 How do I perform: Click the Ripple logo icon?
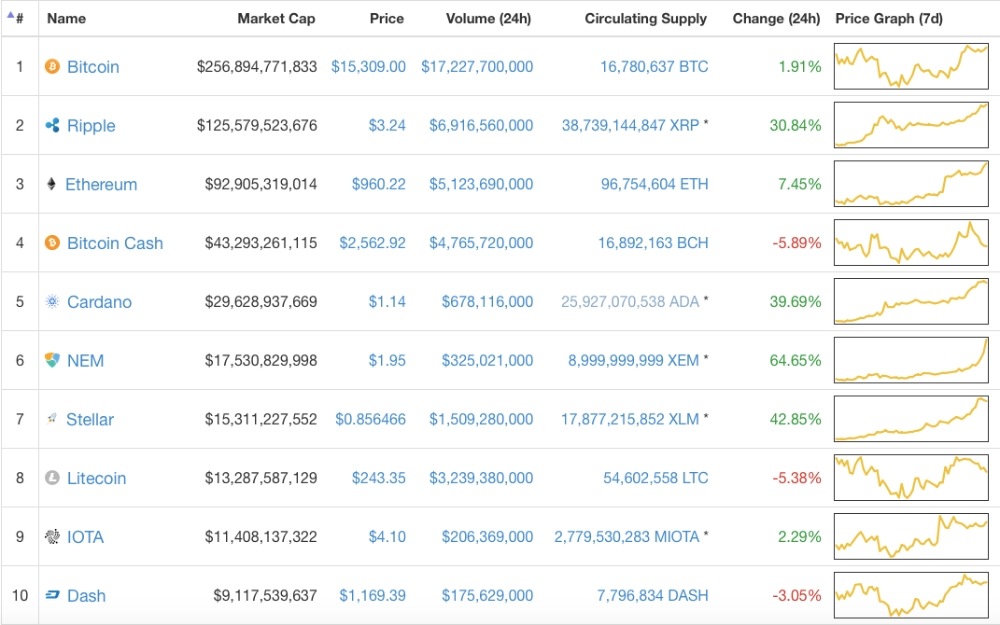pos(52,126)
